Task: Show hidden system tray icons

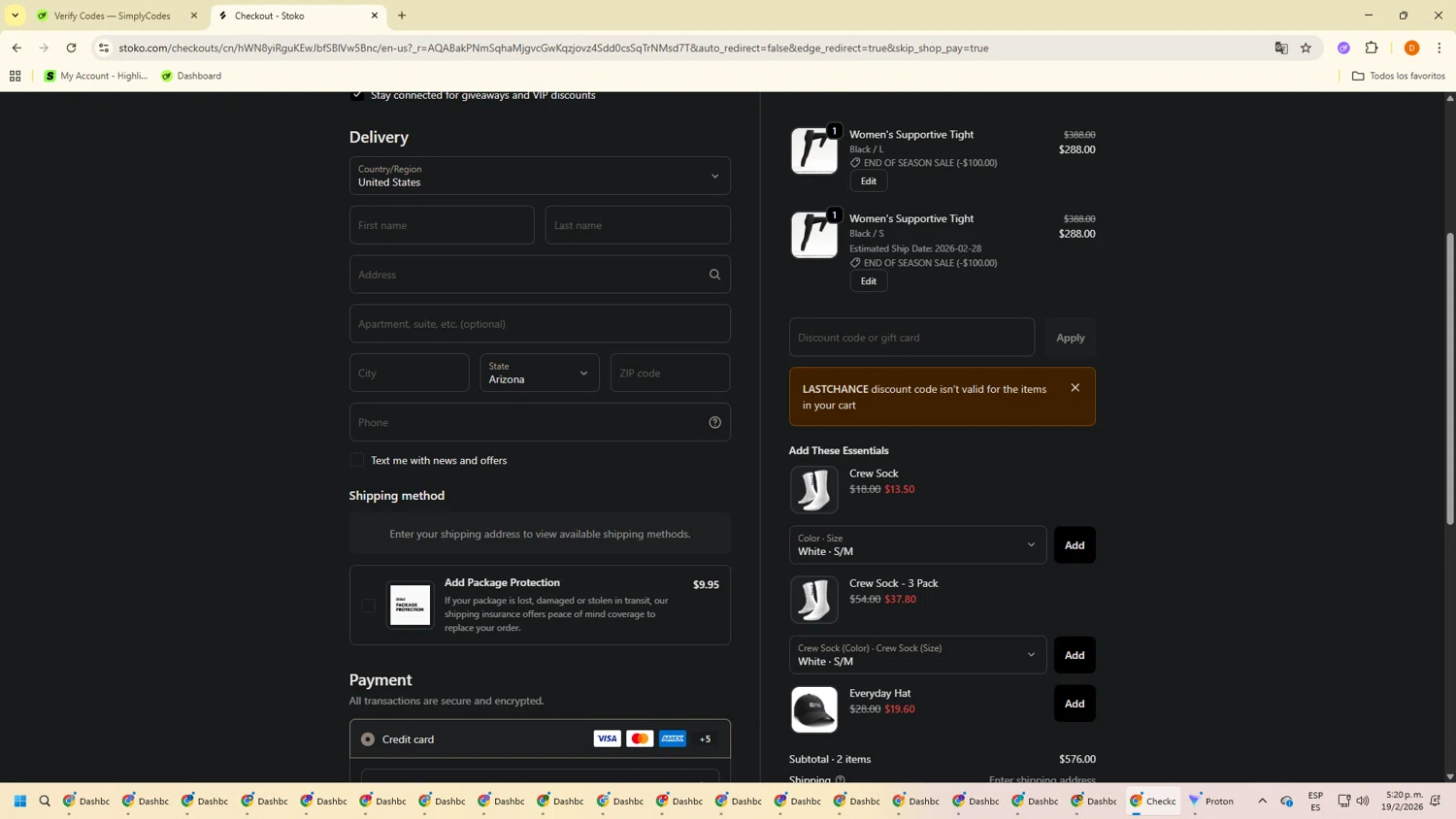Action: point(1262,802)
